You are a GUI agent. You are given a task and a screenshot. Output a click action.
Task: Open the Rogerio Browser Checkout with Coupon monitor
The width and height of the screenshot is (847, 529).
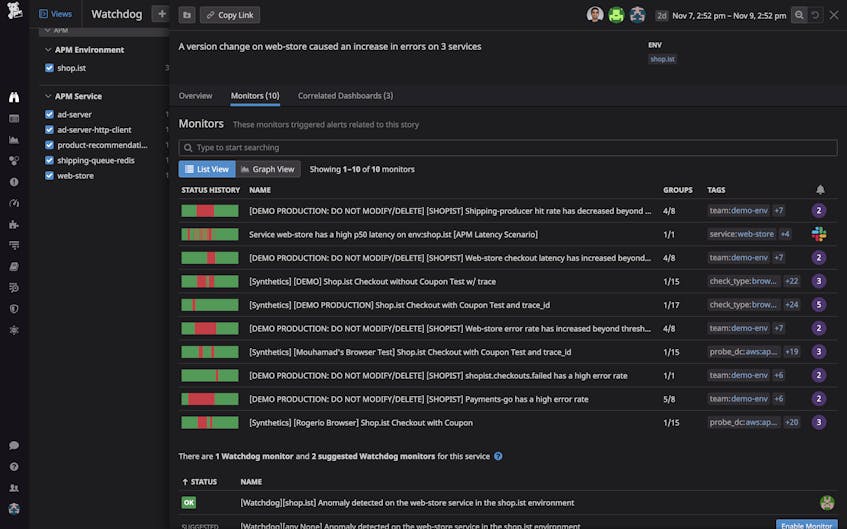pos(361,423)
